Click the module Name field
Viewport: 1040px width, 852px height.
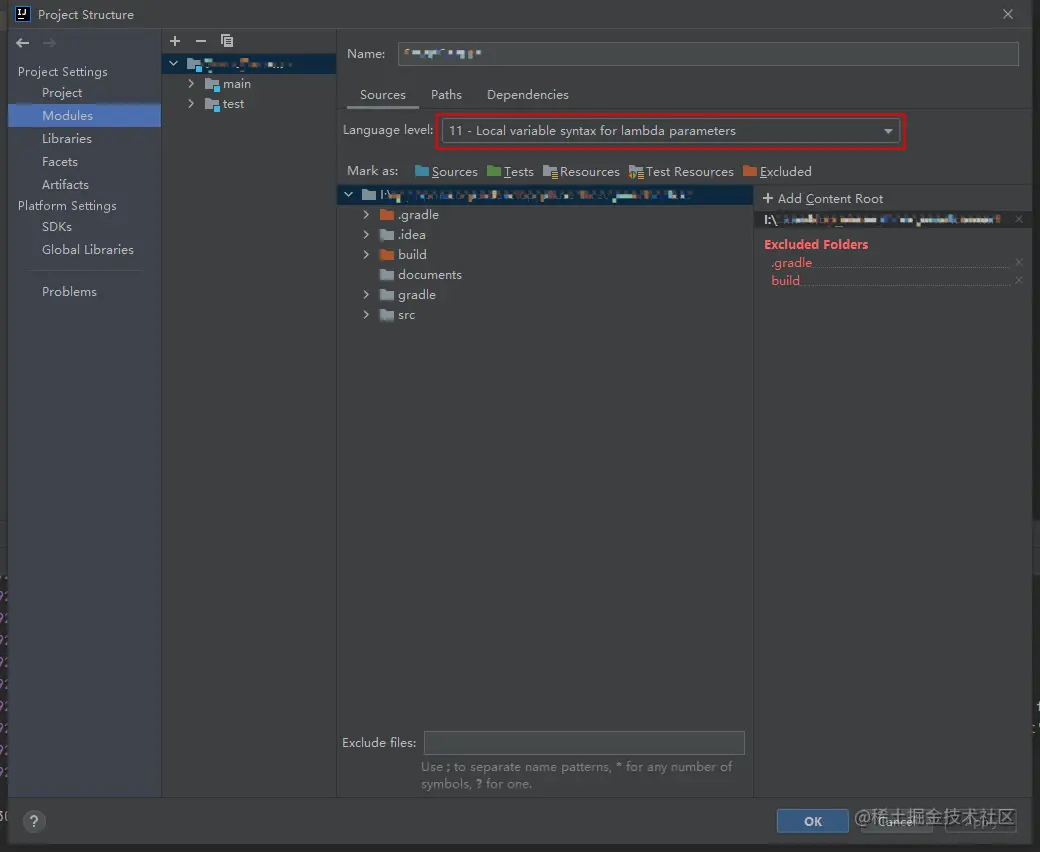(x=708, y=54)
